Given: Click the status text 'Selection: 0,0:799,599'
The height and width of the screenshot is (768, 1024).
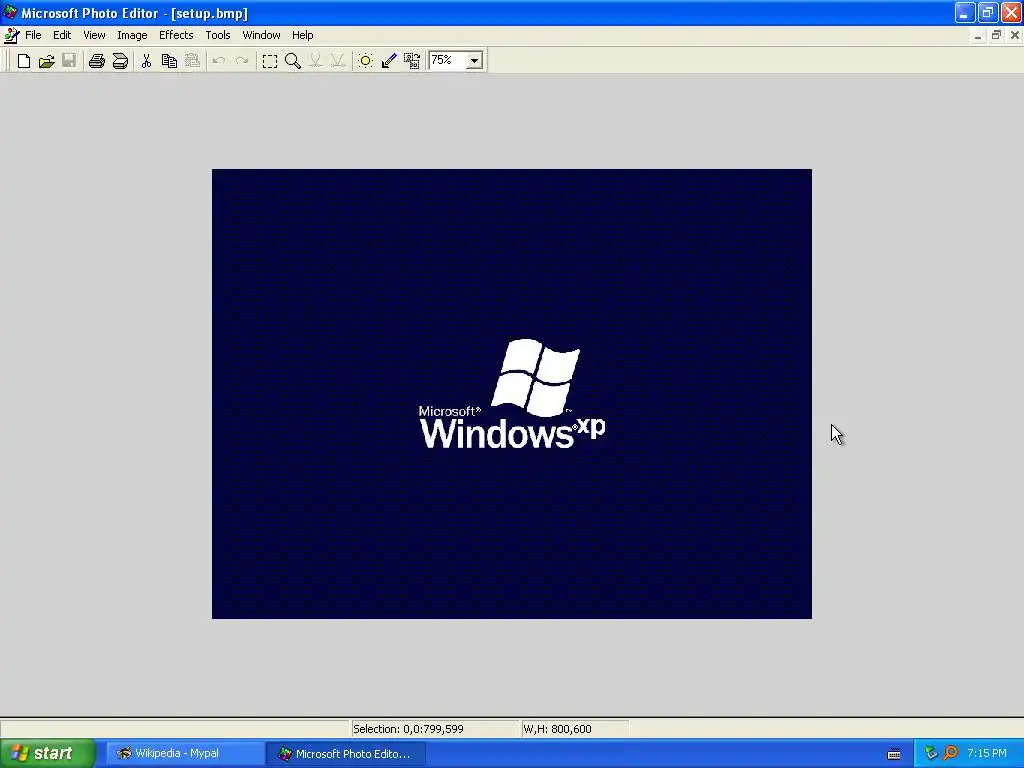Looking at the screenshot, I should coord(408,729).
